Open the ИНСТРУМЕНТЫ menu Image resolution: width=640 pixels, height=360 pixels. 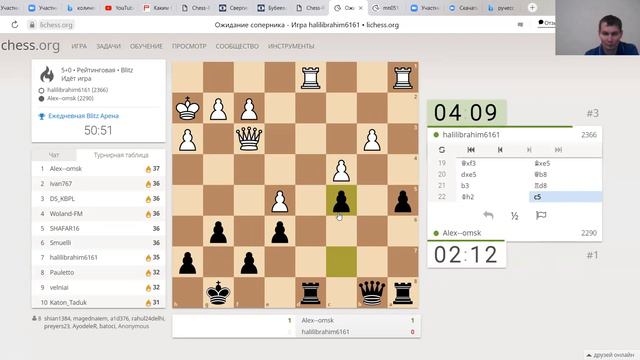(291, 46)
